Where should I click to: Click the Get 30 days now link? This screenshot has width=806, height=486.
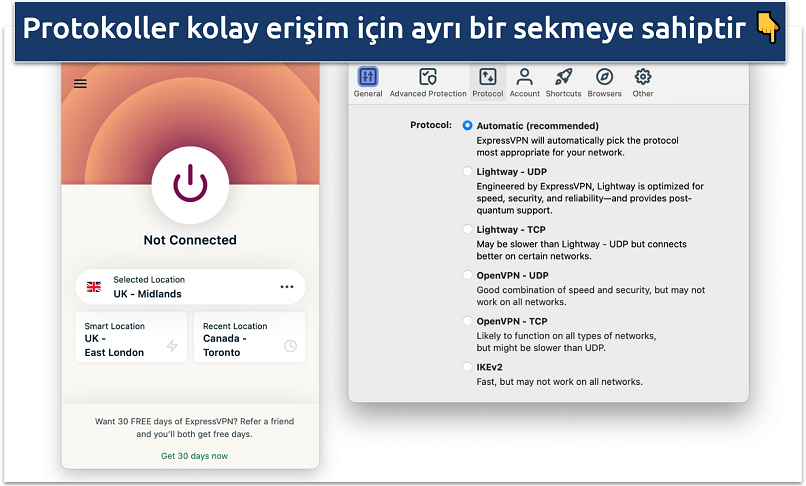tap(194, 456)
